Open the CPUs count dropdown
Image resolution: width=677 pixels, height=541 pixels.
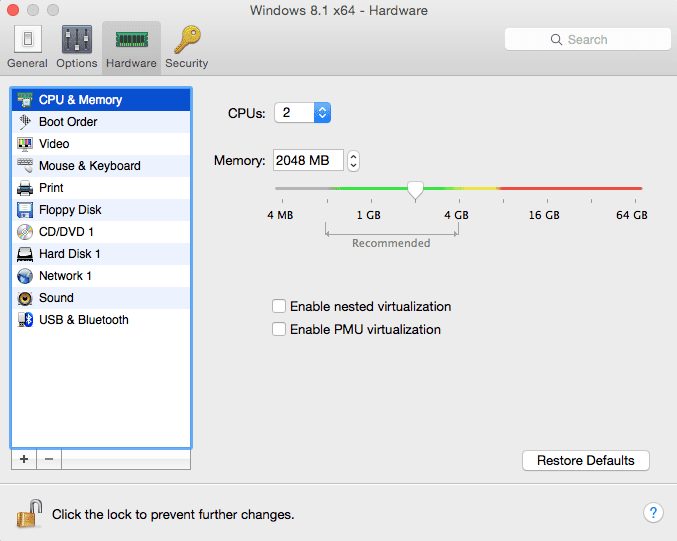coord(303,113)
